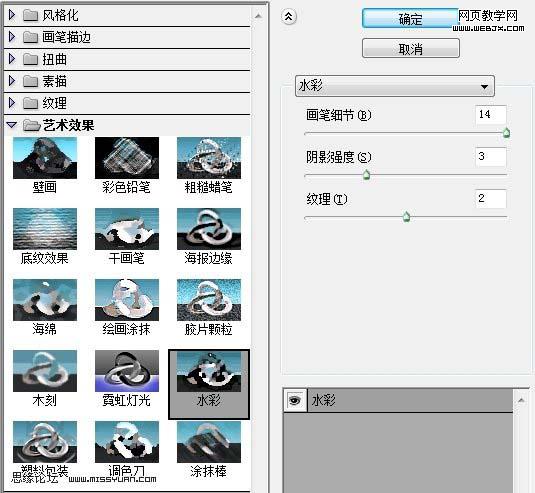Screen dimensions: 535x493
Task: Select the 木刻 filter thumbnail
Action: pyautogui.click(x=45, y=371)
